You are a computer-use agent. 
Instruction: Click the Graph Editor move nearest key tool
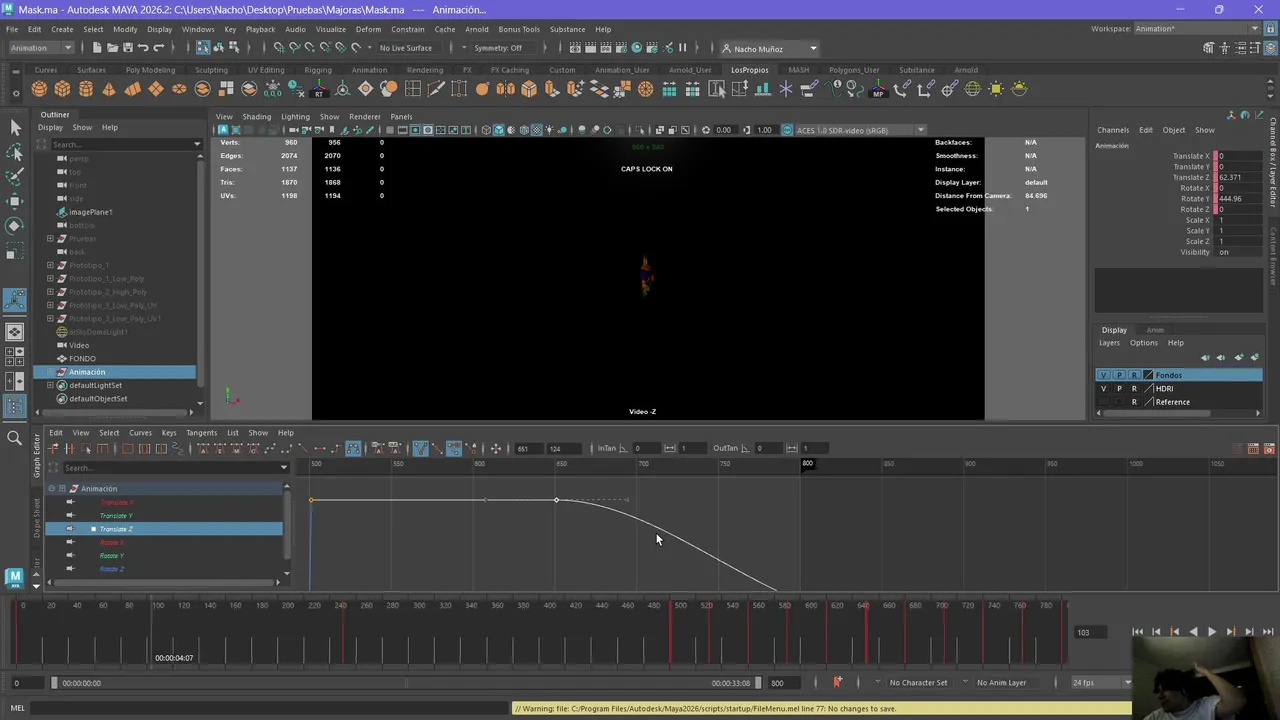point(54,448)
